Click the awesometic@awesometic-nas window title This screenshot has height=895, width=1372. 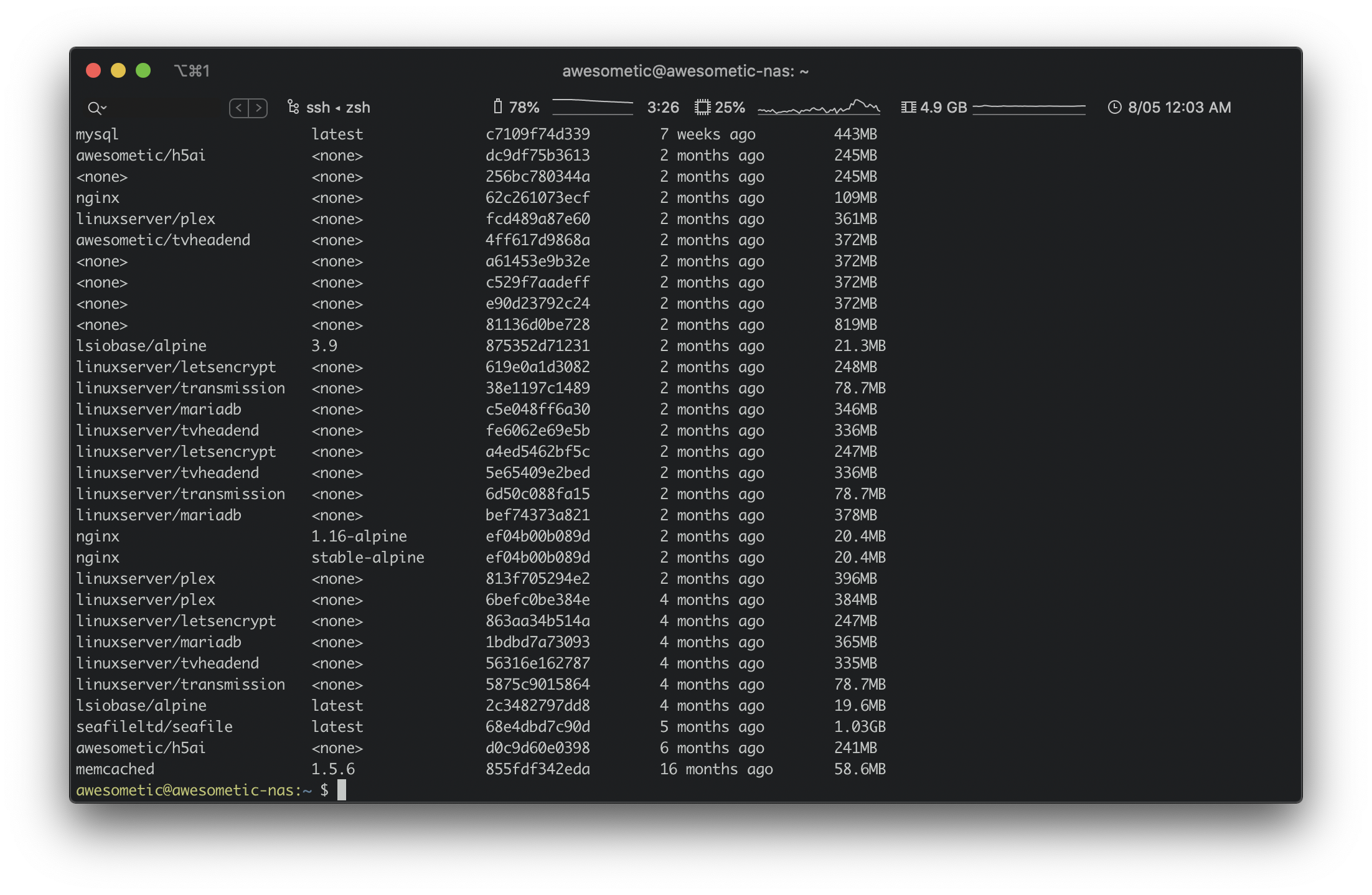point(685,71)
